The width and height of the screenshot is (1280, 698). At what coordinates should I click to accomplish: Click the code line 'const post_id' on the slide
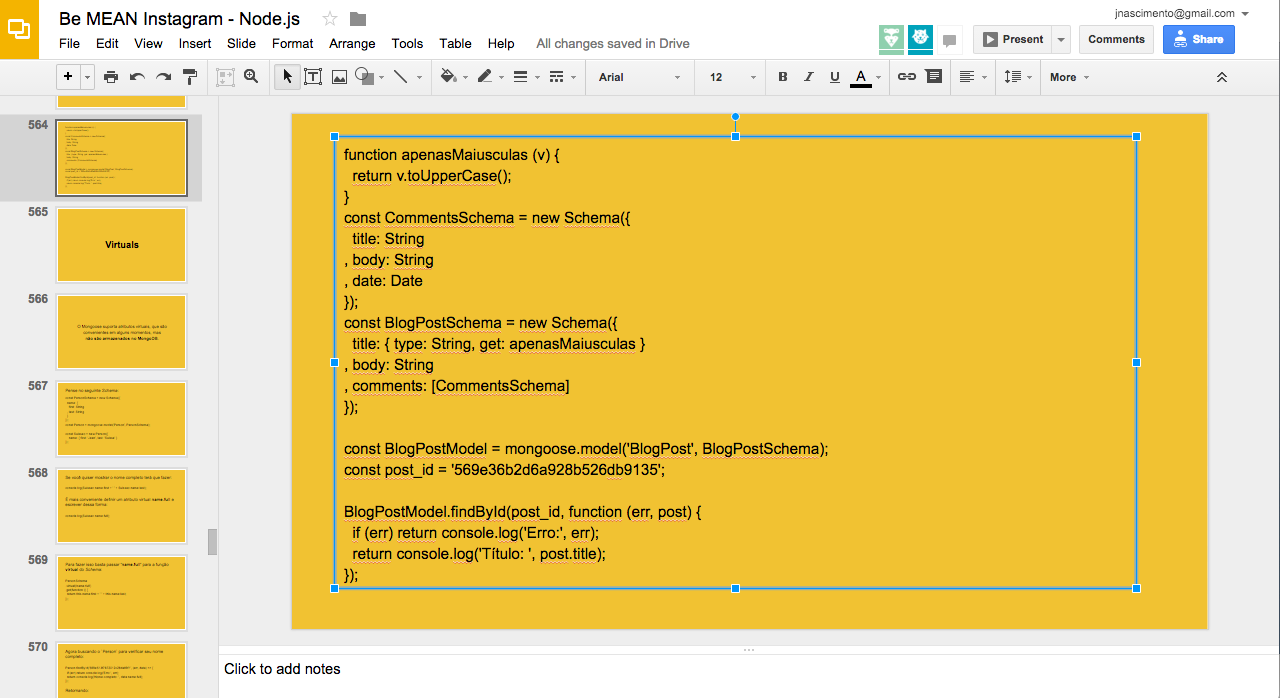(x=504, y=470)
